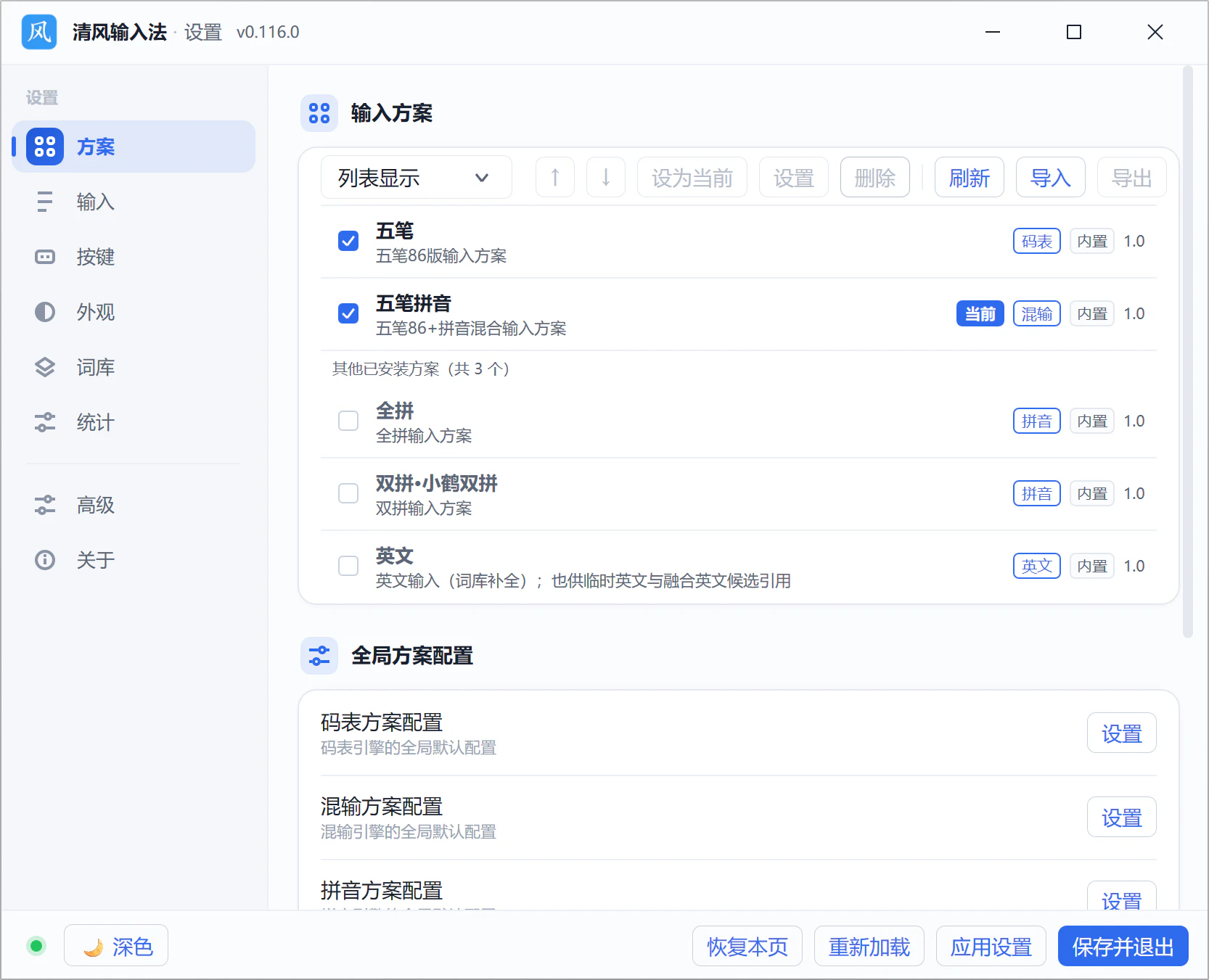Click the 关于 info icon in sidebar

tap(45, 560)
